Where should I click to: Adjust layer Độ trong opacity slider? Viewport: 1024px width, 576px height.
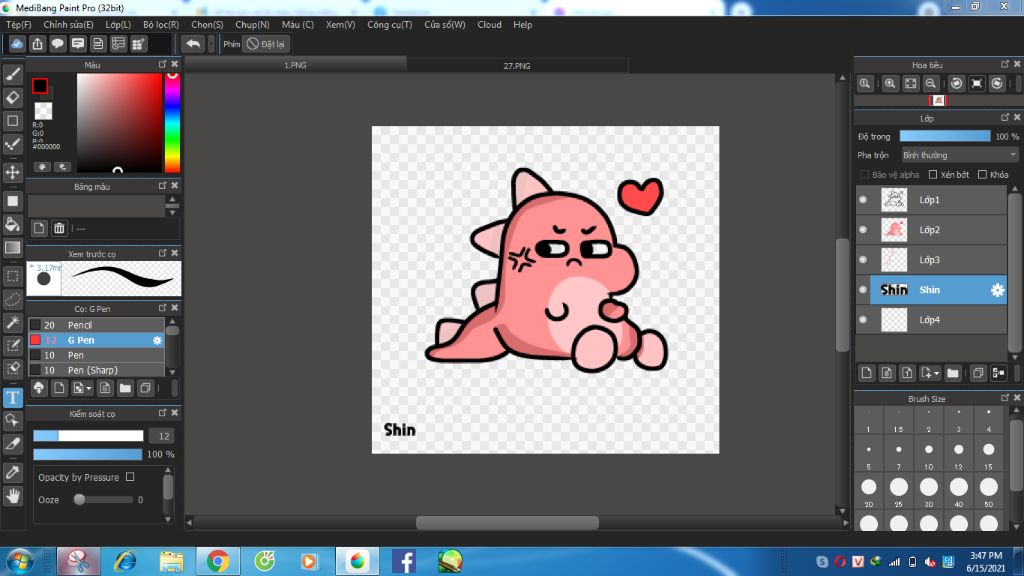(x=944, y=136)
